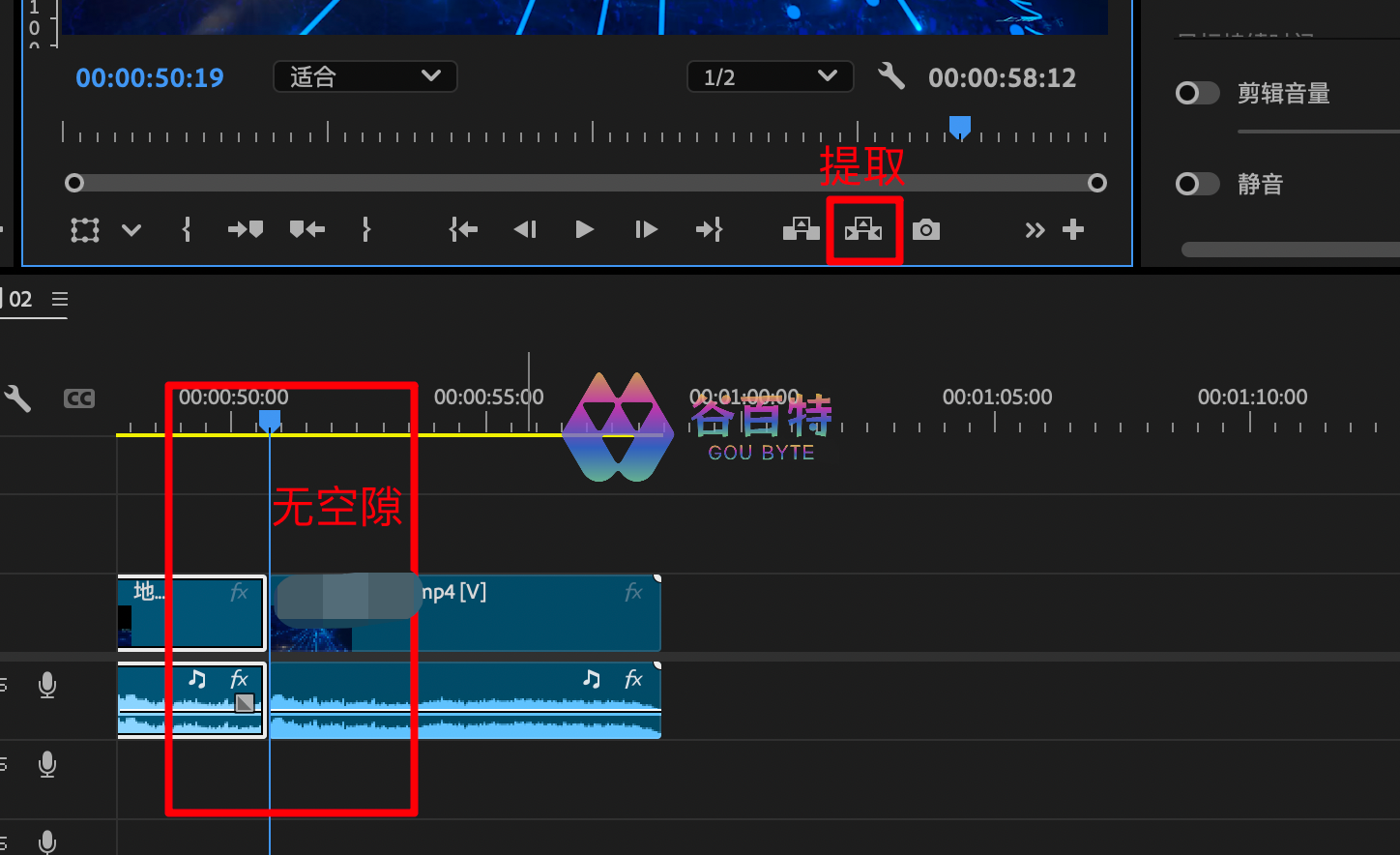
Task: Go to In point
Action: pos(463,229)
